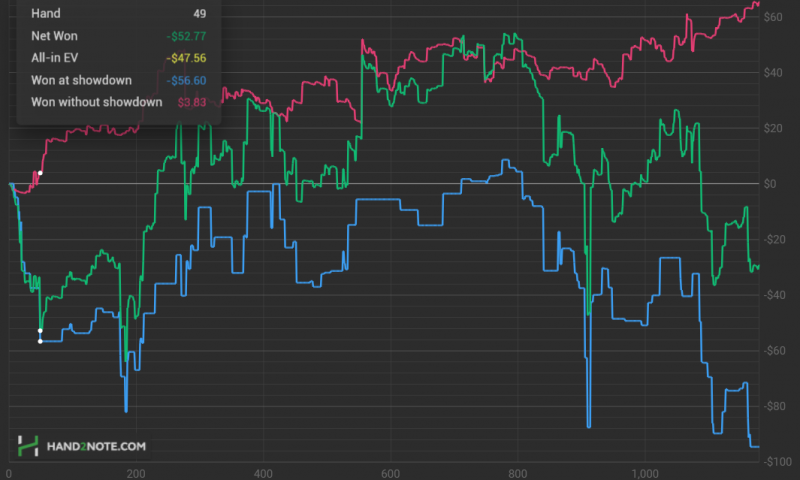Click the Hand2Note green H logo icon
Image resolution: width=800 pixels, height=480 pixels.
pos(29,446)
